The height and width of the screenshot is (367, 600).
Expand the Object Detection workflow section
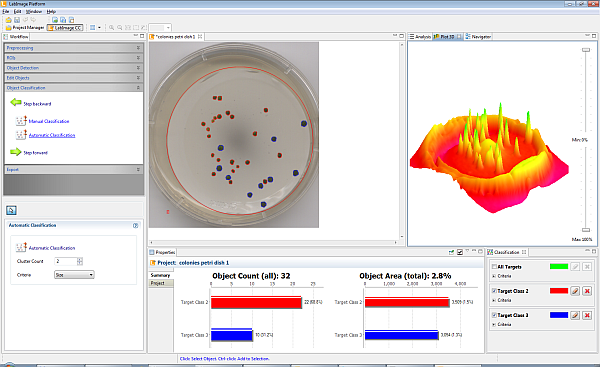(74, 68)
